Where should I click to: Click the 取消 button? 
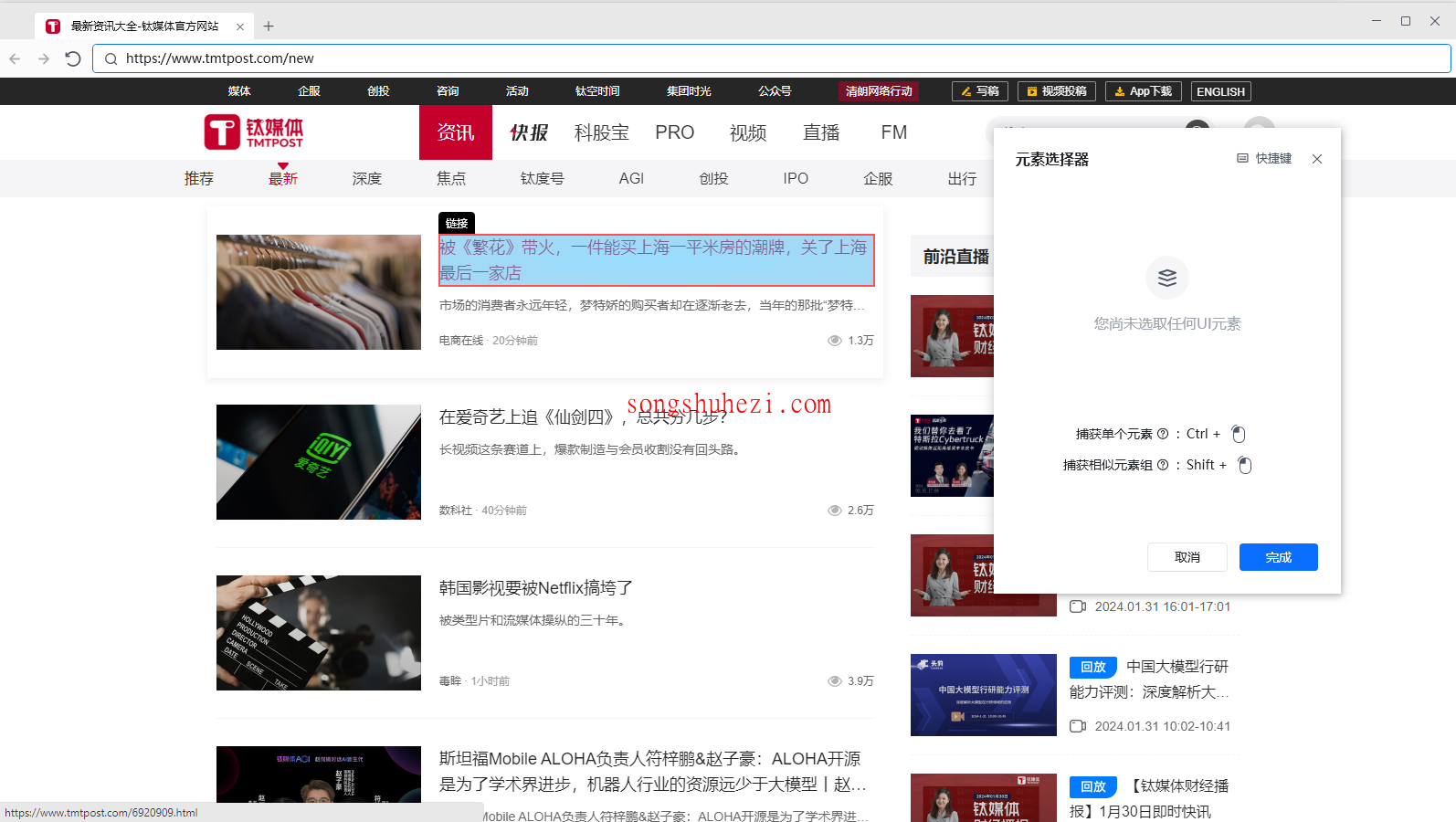coord(1187,557)
